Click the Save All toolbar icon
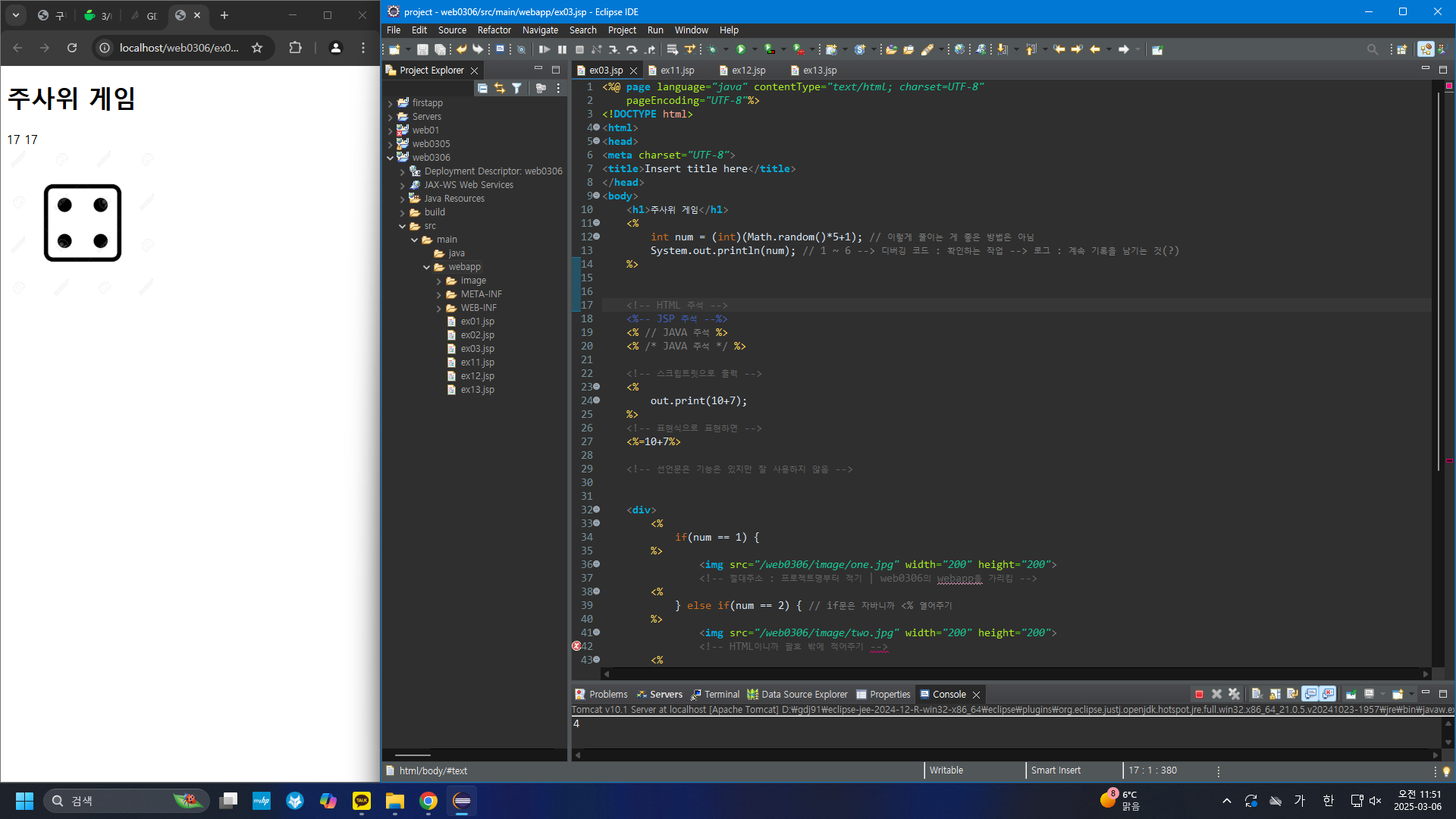 [x=440, y=49]
